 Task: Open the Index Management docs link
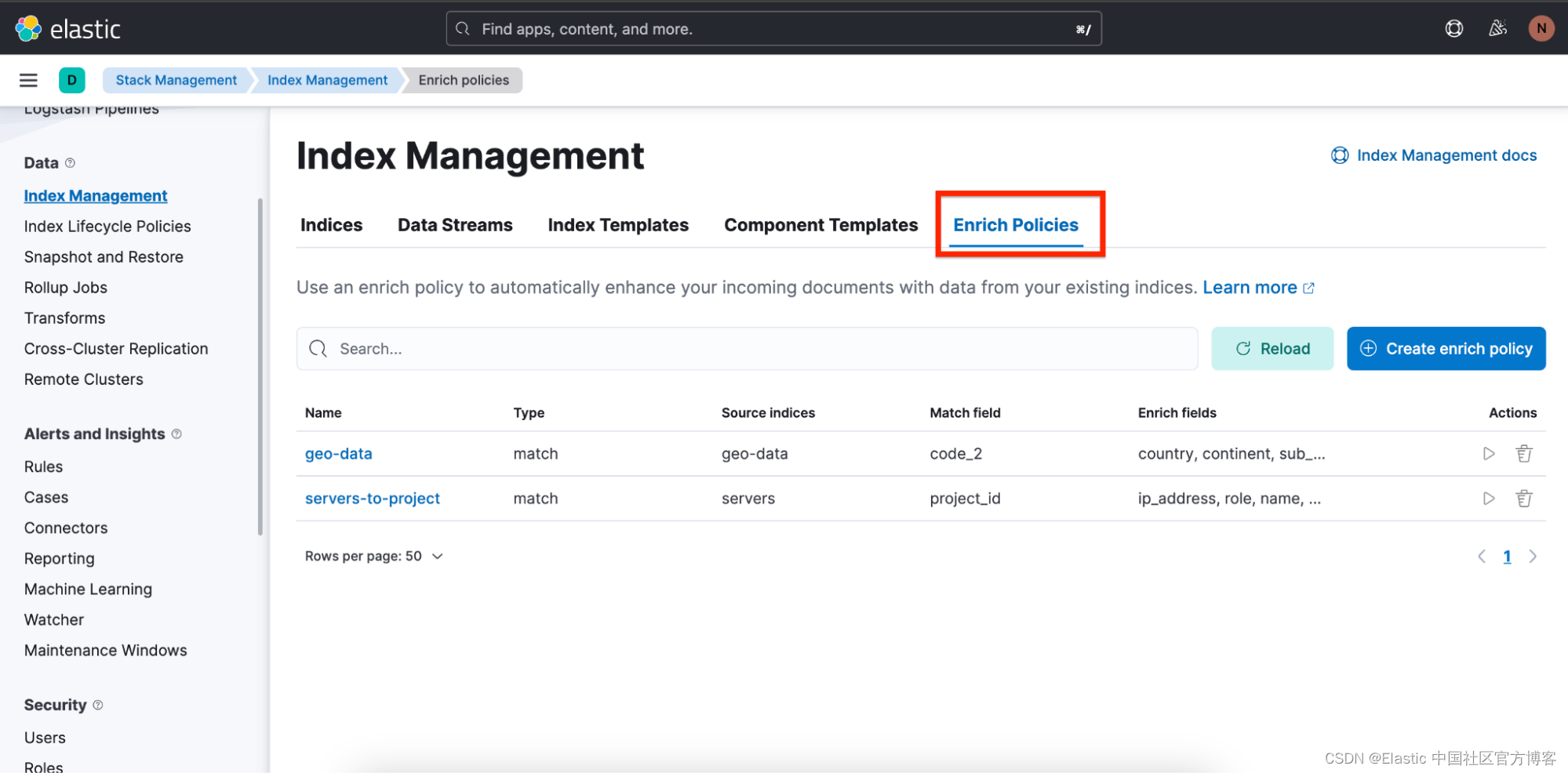coord(1434,155)
